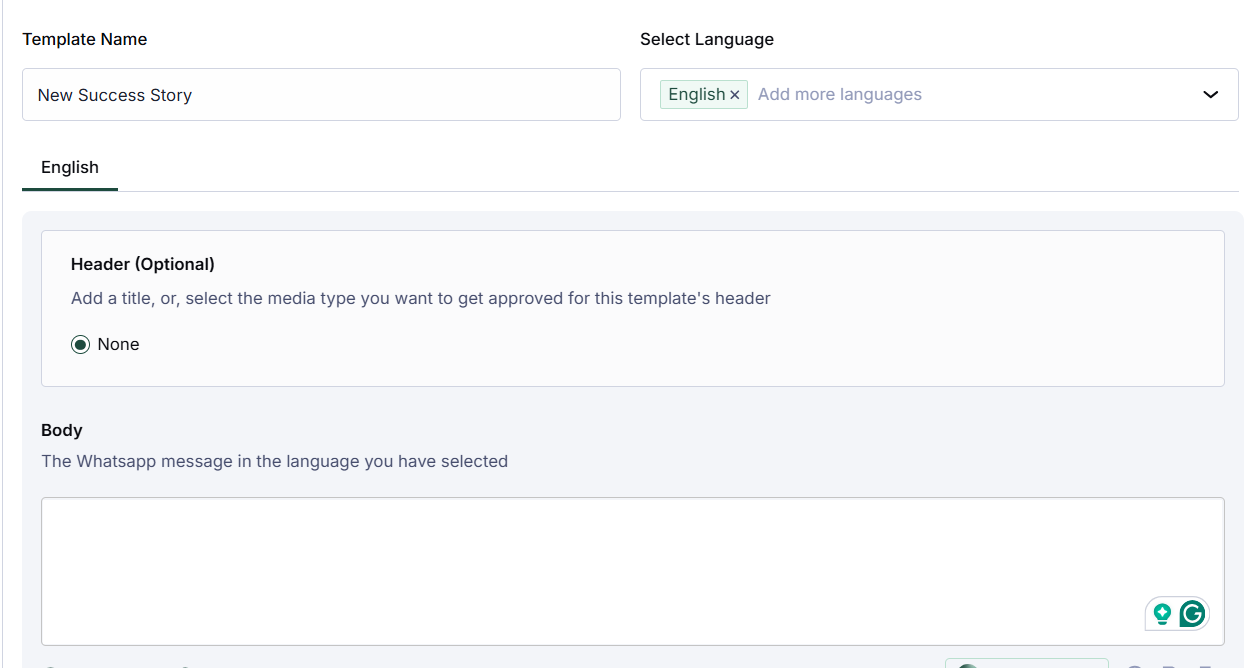Screen dimensions: 1258x668
Task: Expand the Select Language dropdown arrow
Action: point(1210,95)
